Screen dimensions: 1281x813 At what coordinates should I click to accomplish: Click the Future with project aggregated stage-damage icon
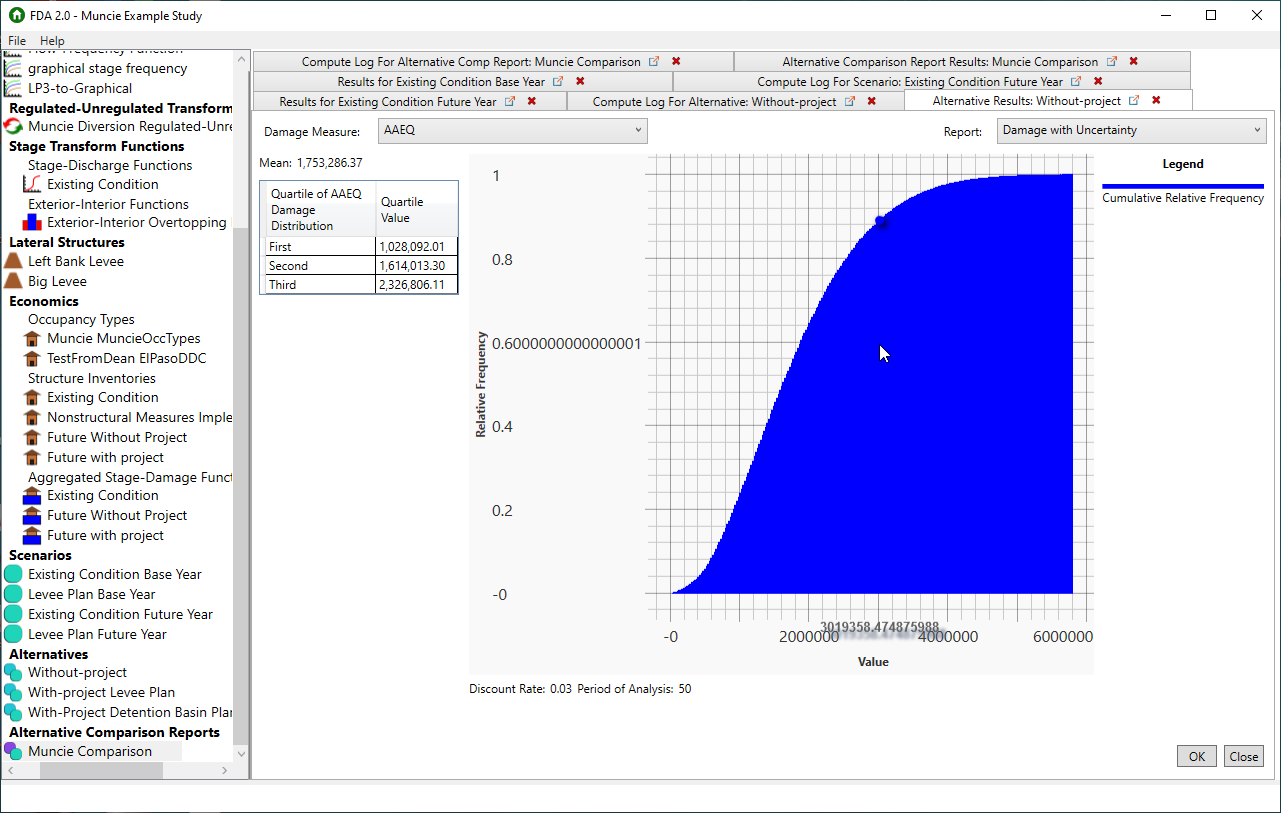click(x=33, y=535)
